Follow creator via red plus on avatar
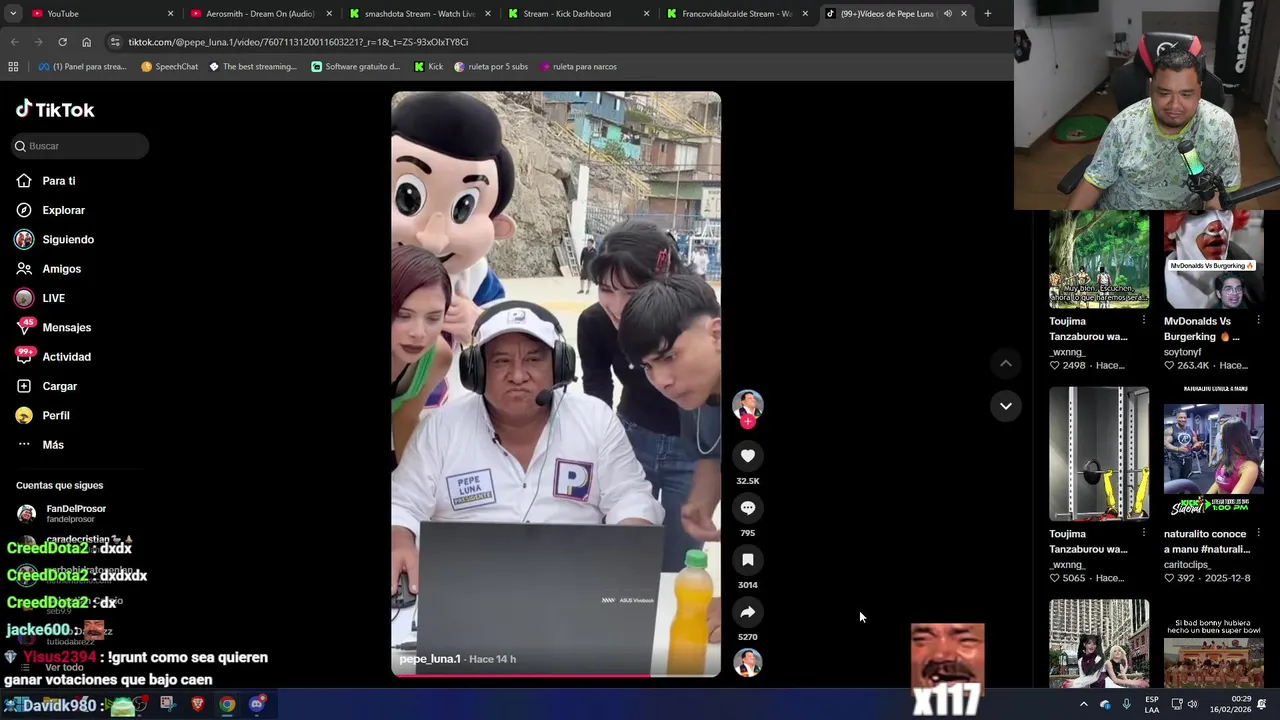Screen dimensions: 1280x720 [x=747, y=422]
